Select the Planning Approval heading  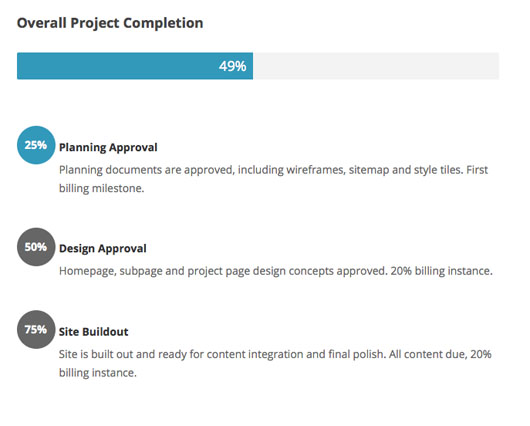108,148
